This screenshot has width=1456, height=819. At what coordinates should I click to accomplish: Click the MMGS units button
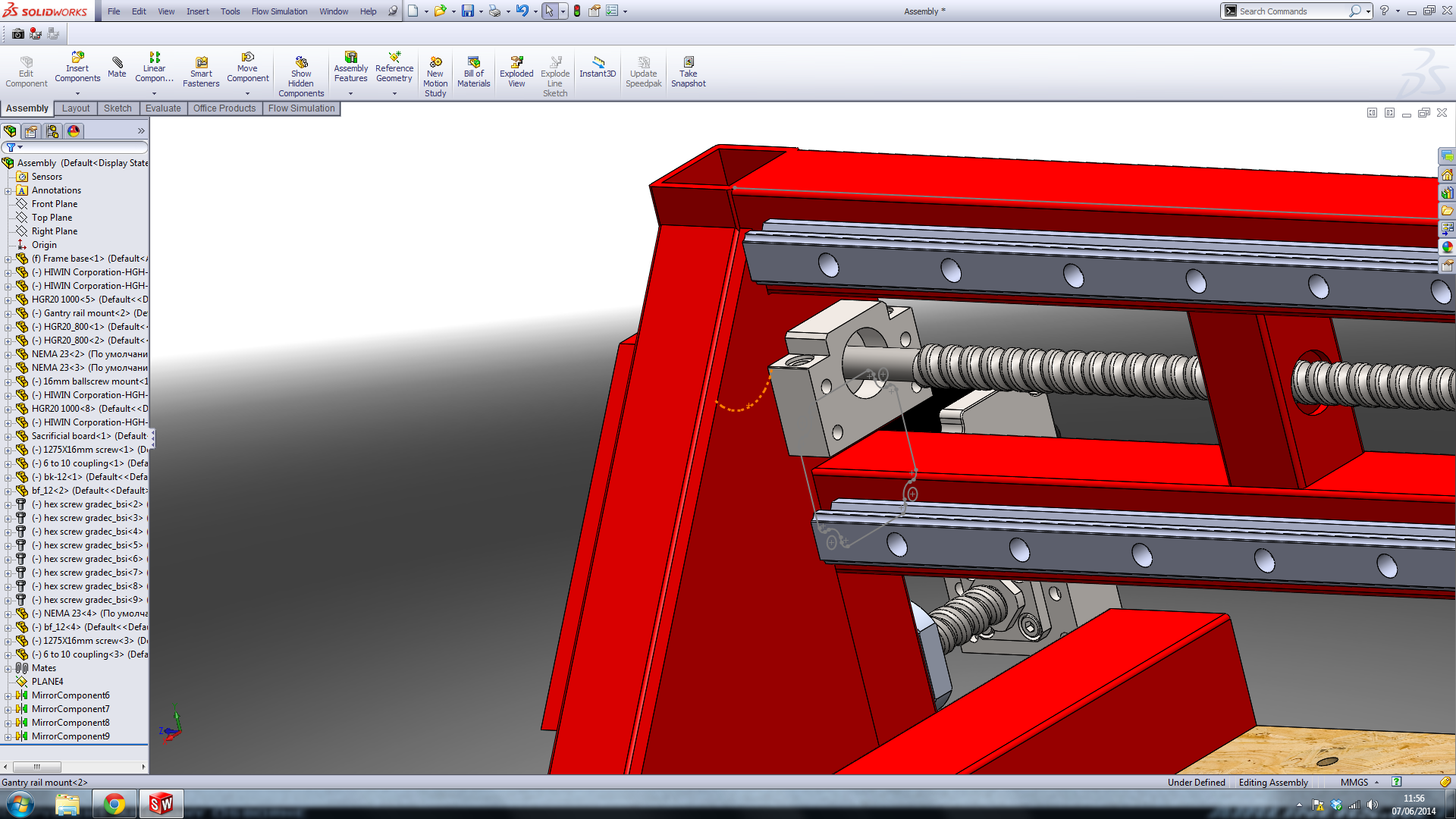coord(1354,782)
